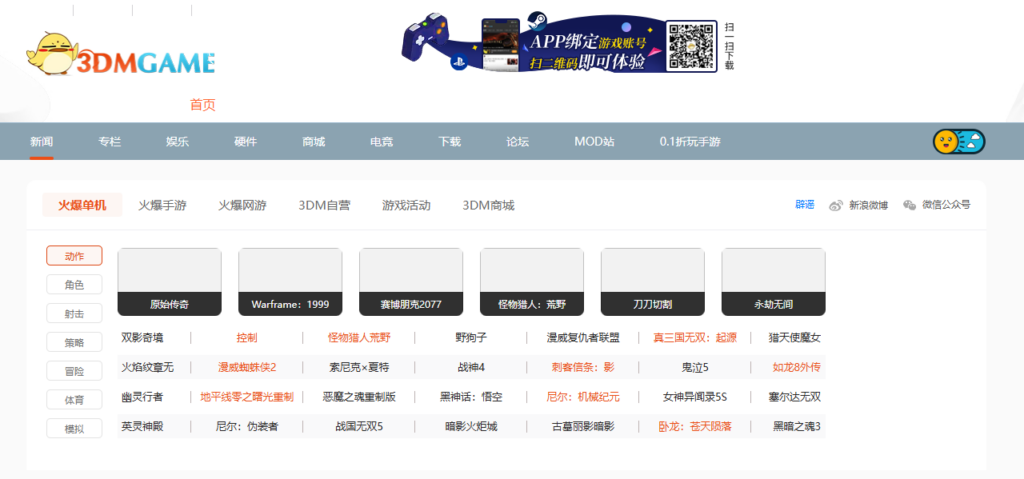This screenshot has height=479, width=1024.
Task: Open 怪物猎人荒野 text link
Action: click(359, 338)
